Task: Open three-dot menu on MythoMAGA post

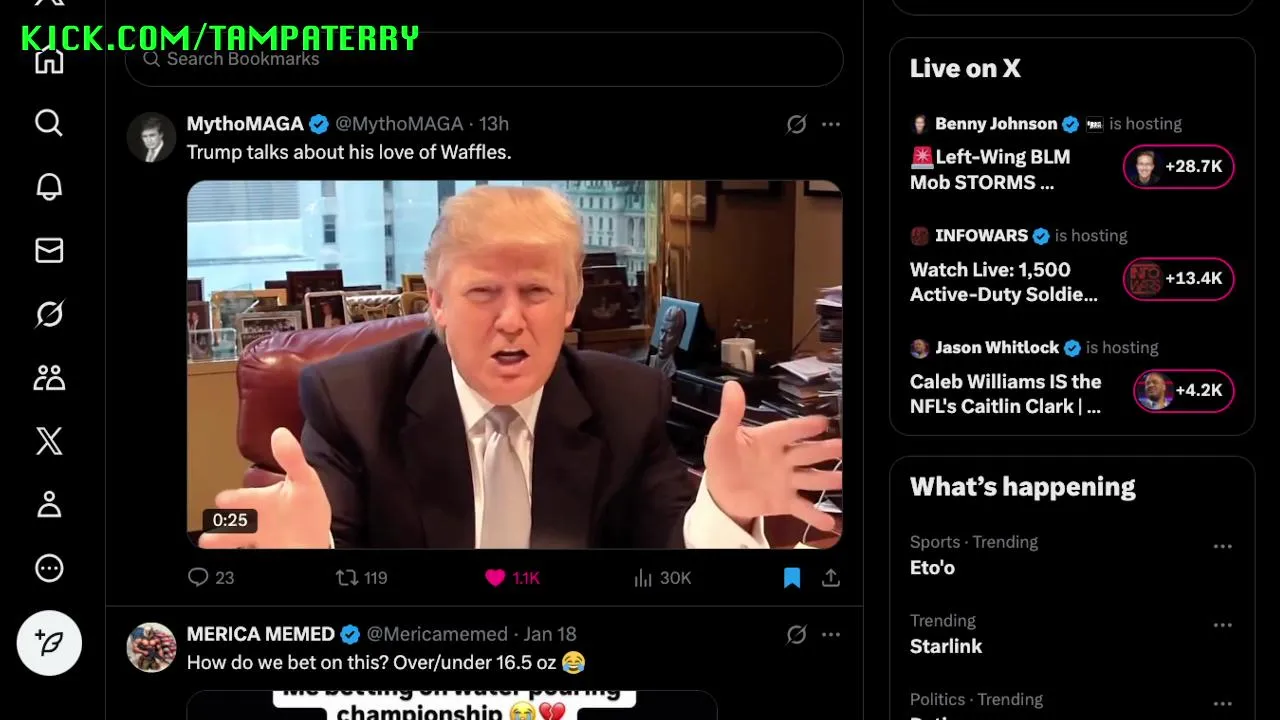Action: coord(831,124)
